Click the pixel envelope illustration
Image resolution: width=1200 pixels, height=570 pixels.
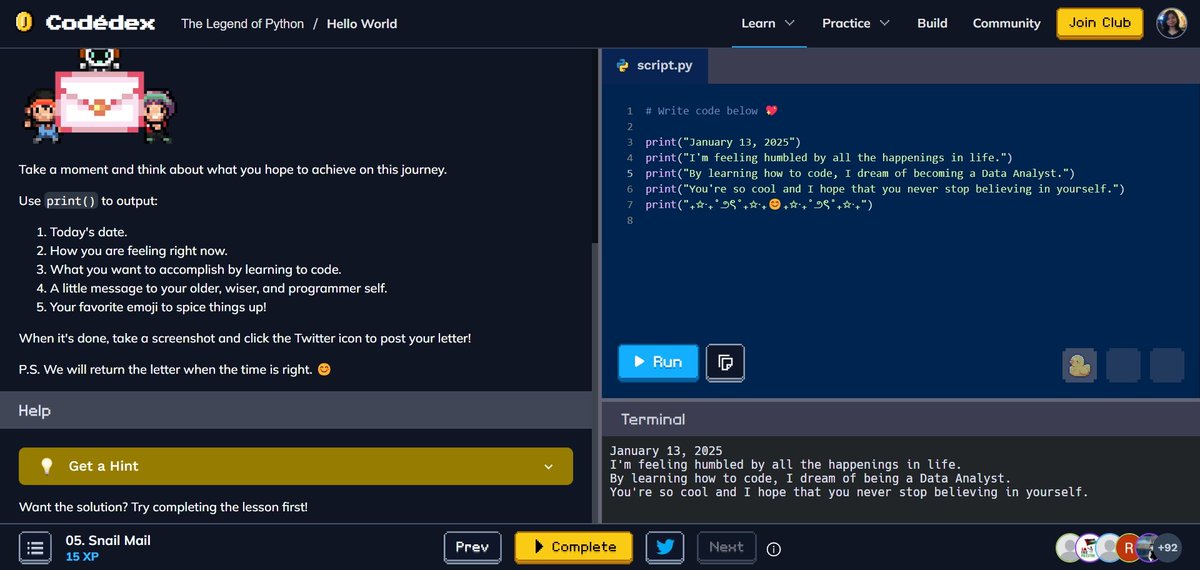click(99, 100)
